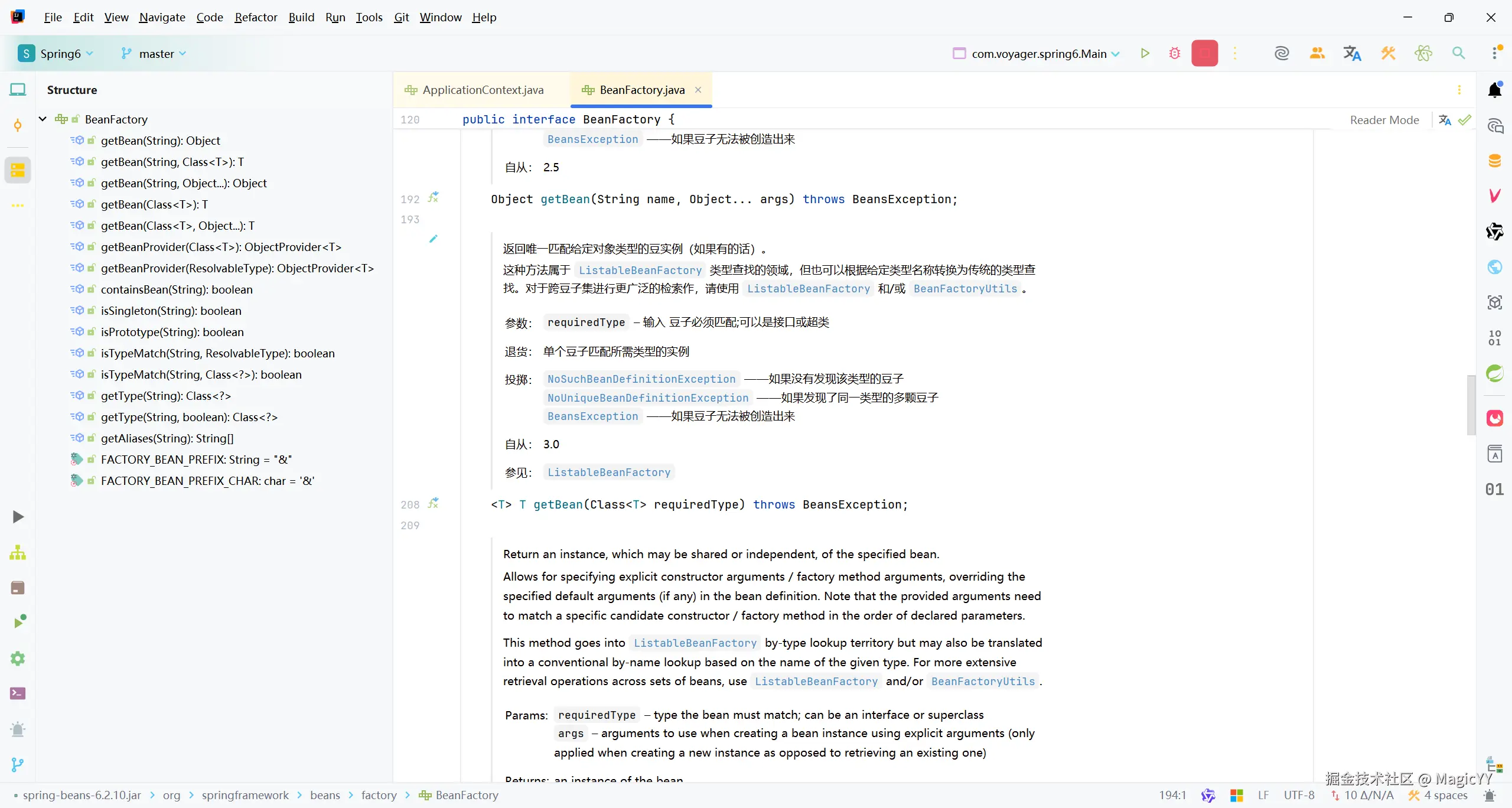Image resolution: width=1512 pixels, height=808 pixels.
Task: Collapse the BeanFactory tree node
Action: (43, 119)
